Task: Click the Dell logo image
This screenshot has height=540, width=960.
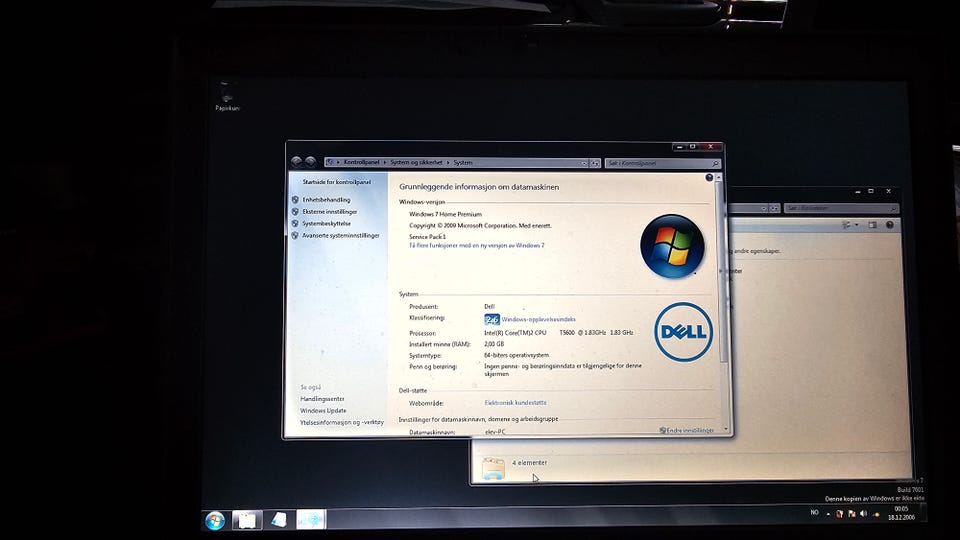Action: click(683, 332)
